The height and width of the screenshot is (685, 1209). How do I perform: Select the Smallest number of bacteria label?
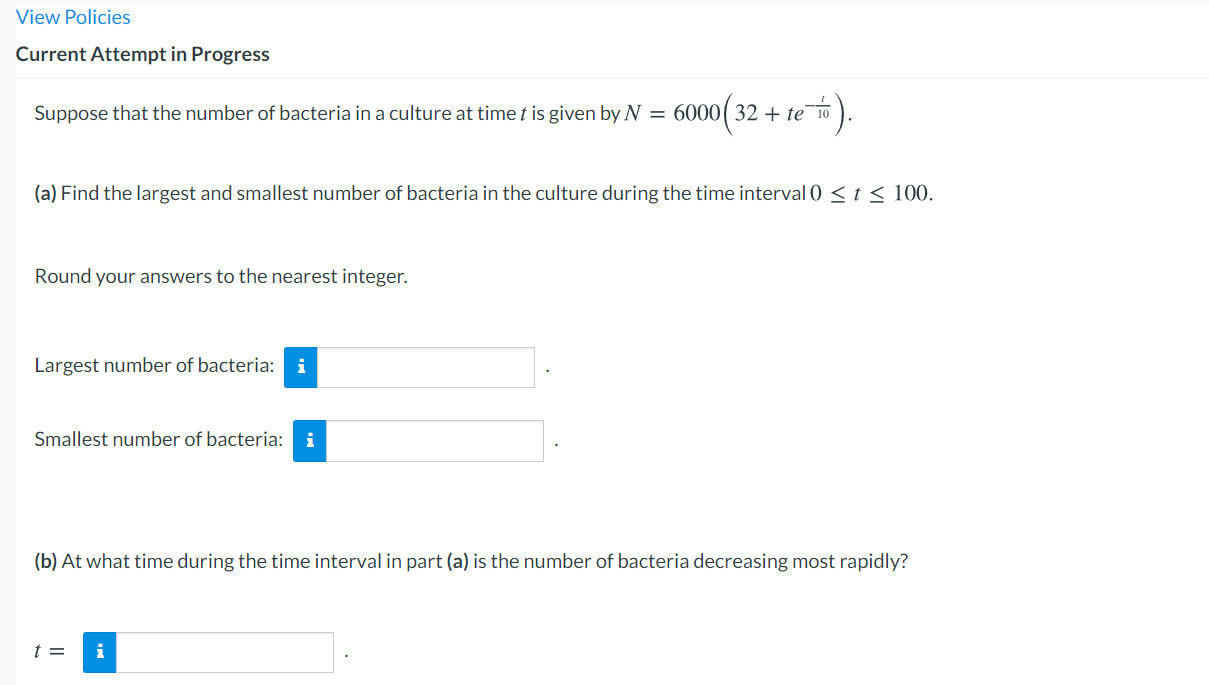[x=155, y=438]
